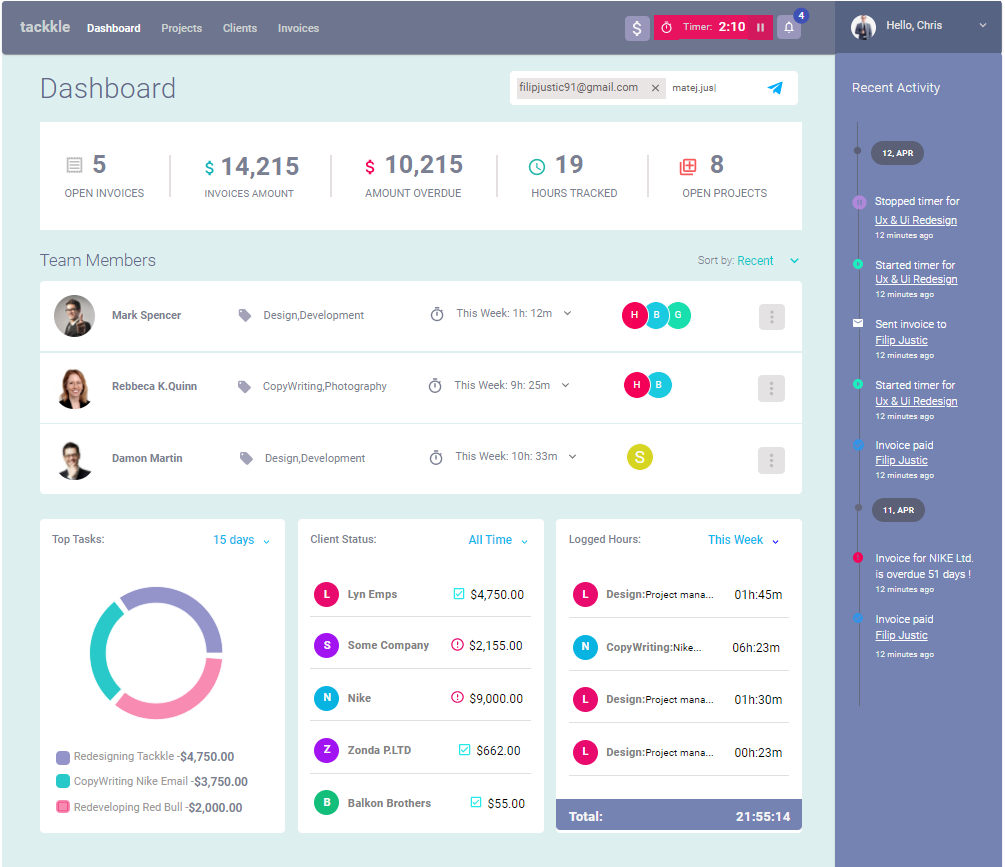Image resolution: width=1005 pixels, height=867 pixels.
Task: Click the envelope icon beside Sent invoice to
Action: pyautogui.click(x=858, y=323)
